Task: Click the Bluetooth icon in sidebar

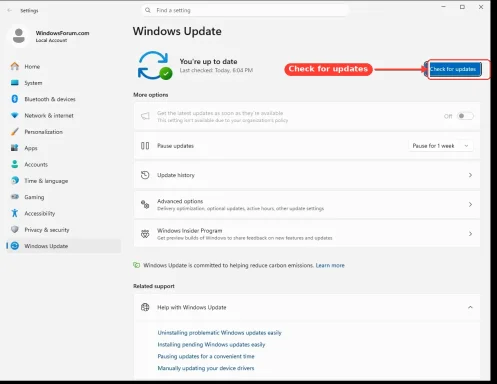Action: 15,99
